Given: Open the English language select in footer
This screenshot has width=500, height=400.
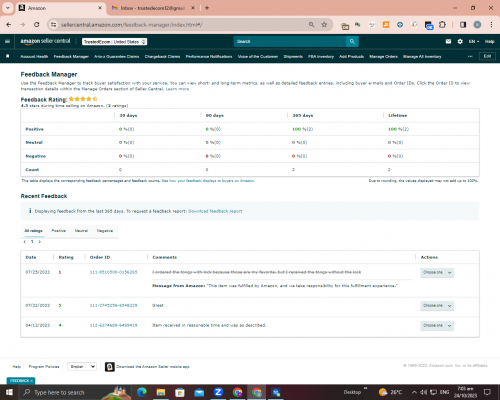Looking at the screenshot, I should (x=82, y=367).
